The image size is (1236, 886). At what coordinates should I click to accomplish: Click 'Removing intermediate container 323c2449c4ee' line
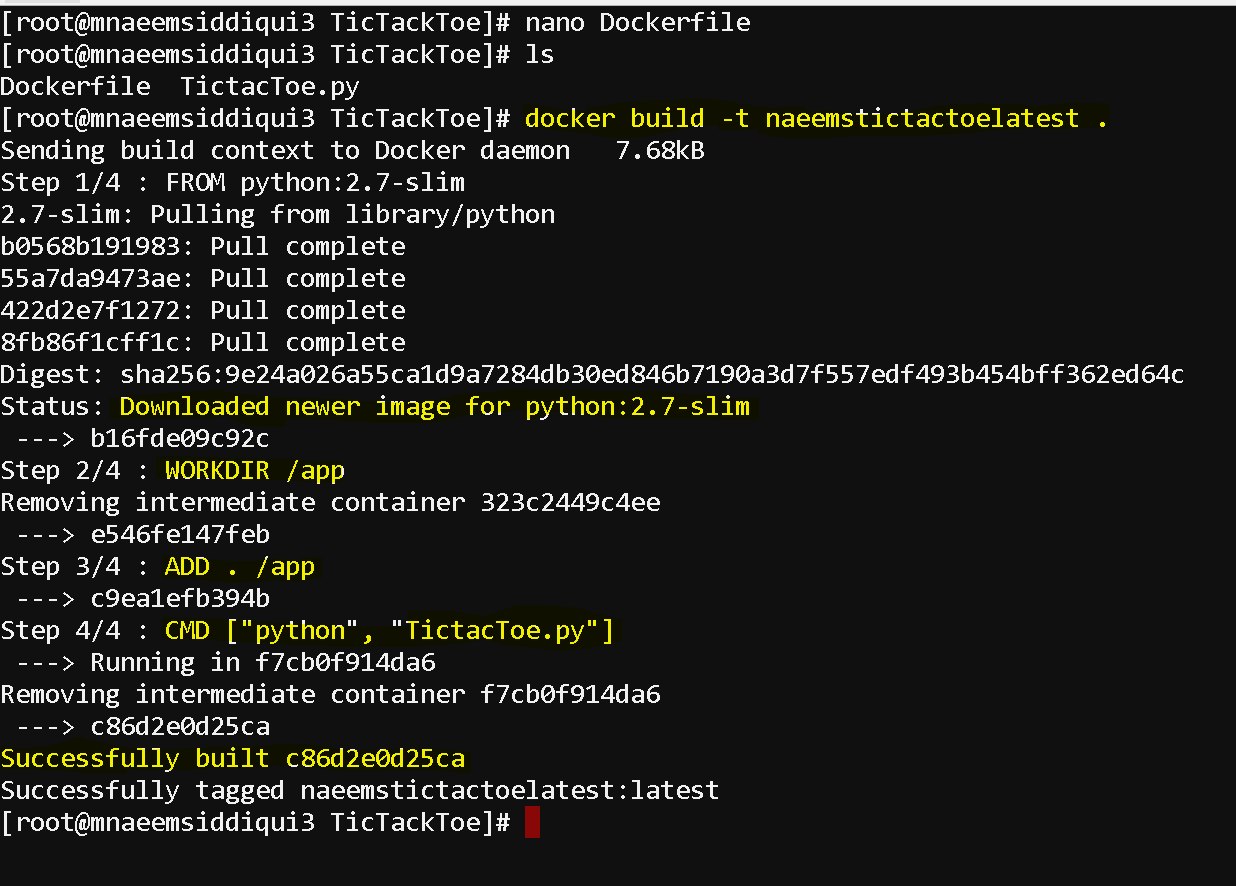tap(330, 502)
